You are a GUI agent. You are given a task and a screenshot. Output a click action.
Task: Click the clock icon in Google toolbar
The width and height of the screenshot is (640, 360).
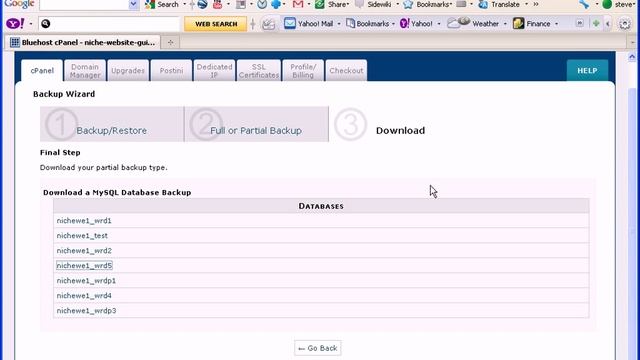click(262, 4)
